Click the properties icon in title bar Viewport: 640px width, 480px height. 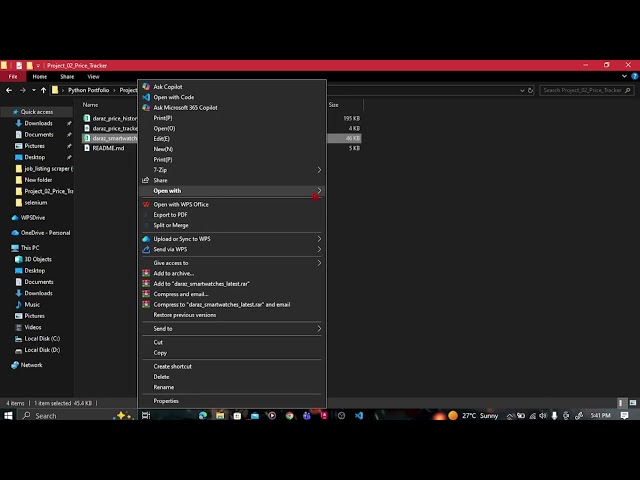[x=19, y=65]
